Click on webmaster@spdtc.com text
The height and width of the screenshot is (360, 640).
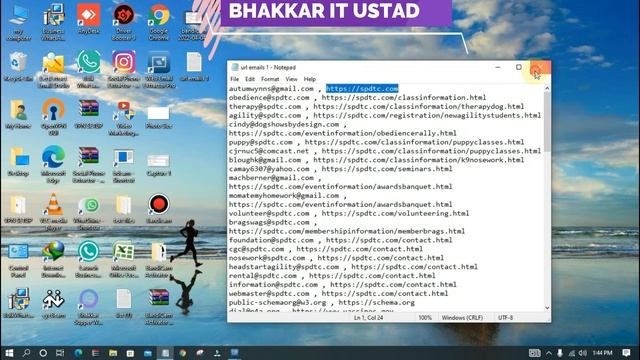[x=269, y=293]
